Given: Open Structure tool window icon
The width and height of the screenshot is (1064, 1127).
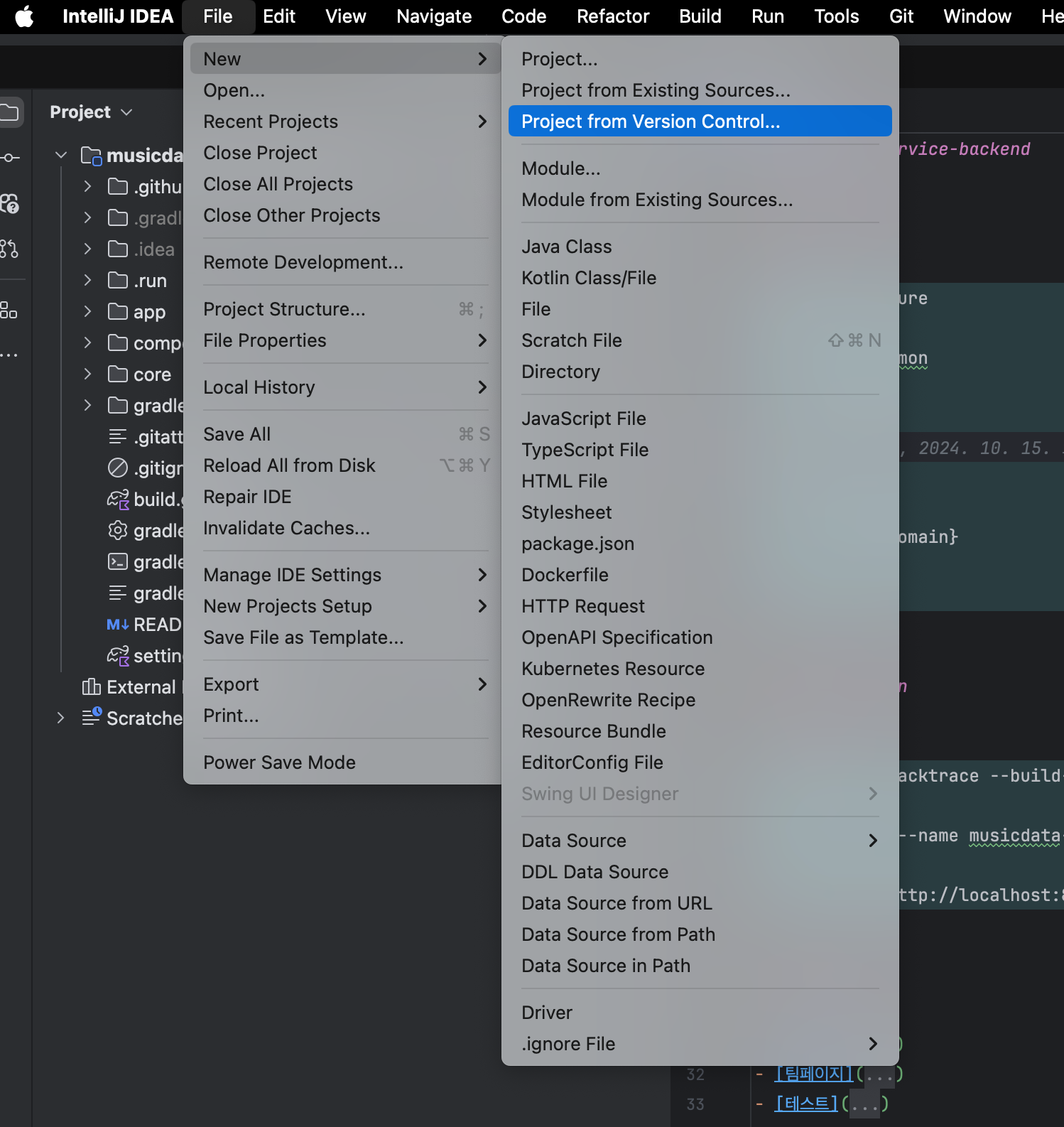Looking at the screenshot, I should (x=9, y=310).
